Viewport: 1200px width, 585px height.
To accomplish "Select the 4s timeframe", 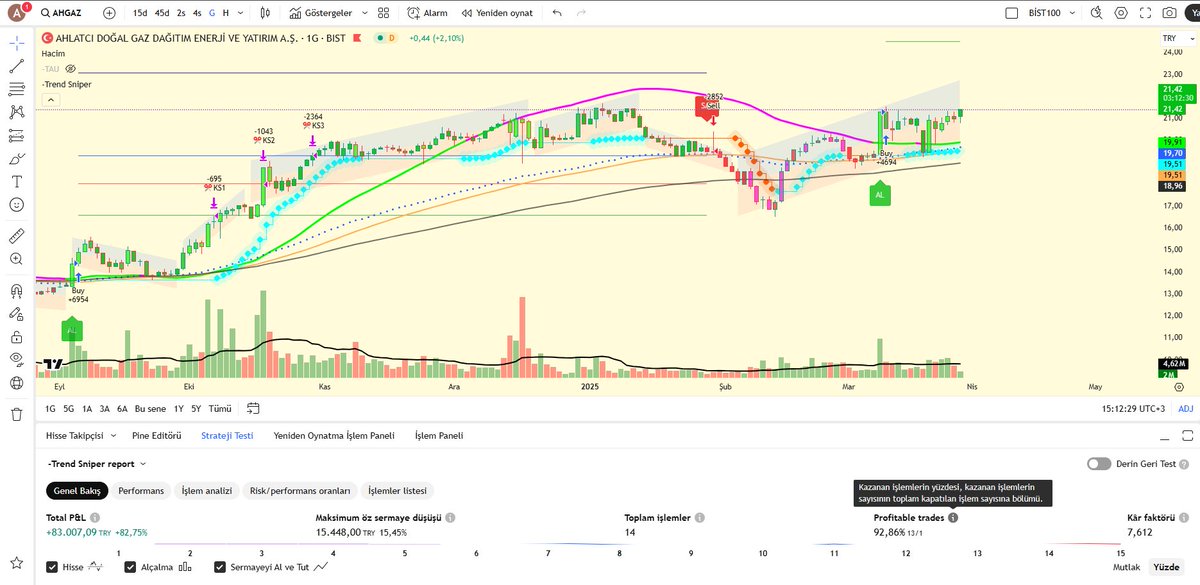I will (x=197, y=13).
